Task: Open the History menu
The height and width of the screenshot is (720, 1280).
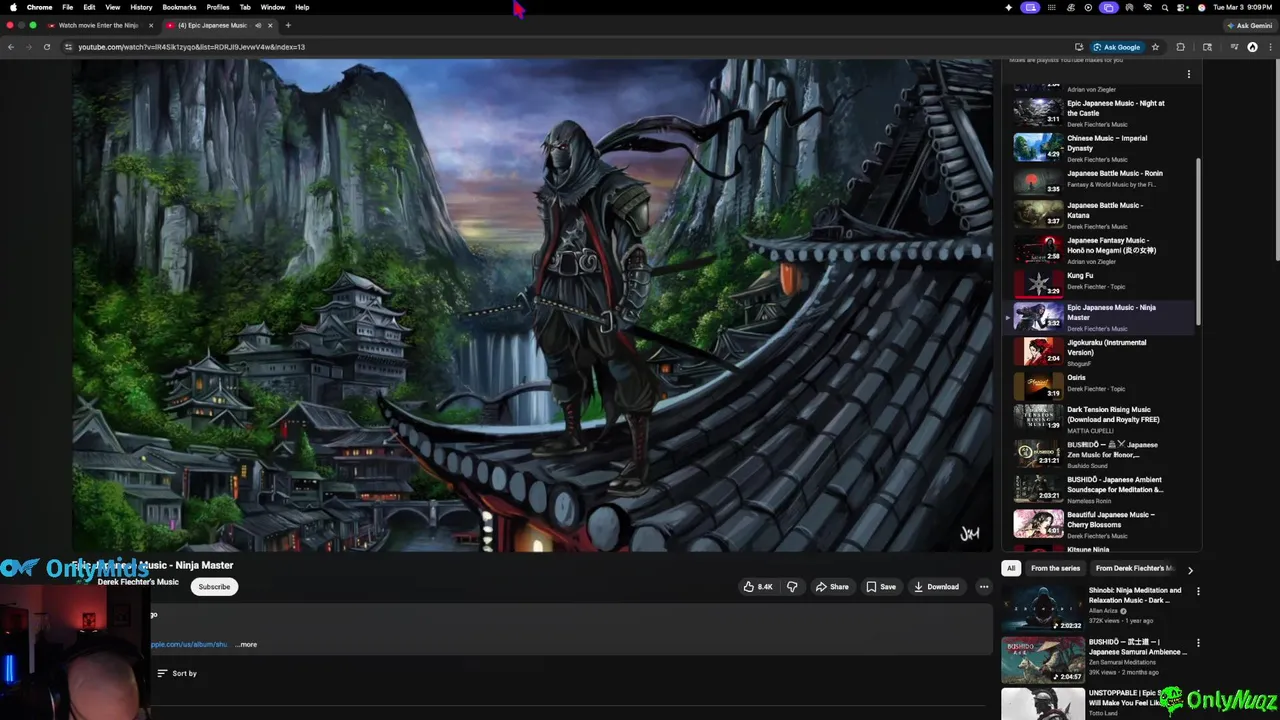Action: [x=141, y=7]
